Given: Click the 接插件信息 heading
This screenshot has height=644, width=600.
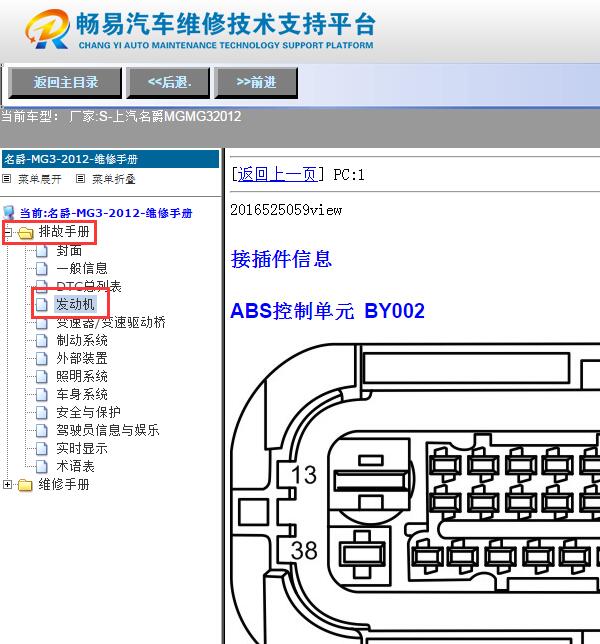Looking at the screenshot, I should coord(281,259).
